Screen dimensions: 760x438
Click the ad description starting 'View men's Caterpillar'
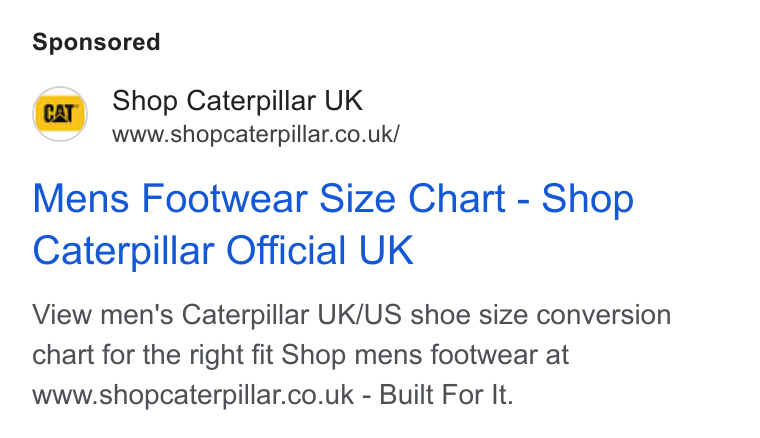pos(351,355)
